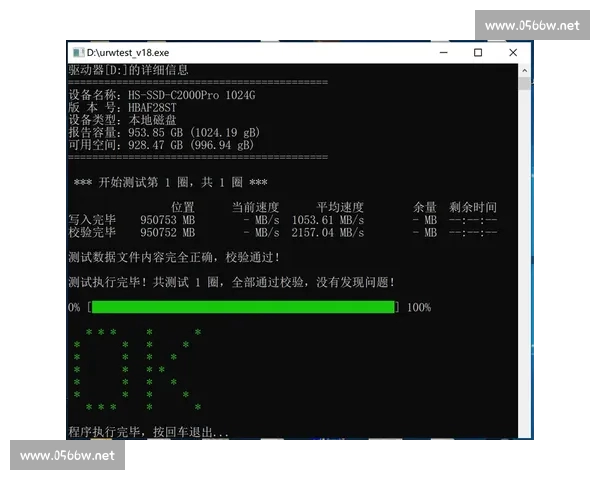Click the console app icon in title bar
Viewport: 600px width, 480px height.
[77, 52]
